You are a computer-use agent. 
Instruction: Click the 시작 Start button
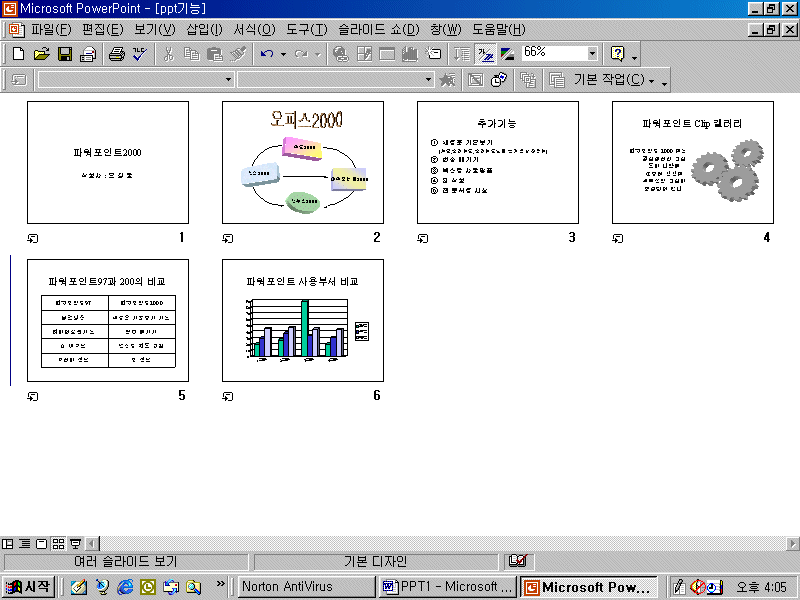28,587
